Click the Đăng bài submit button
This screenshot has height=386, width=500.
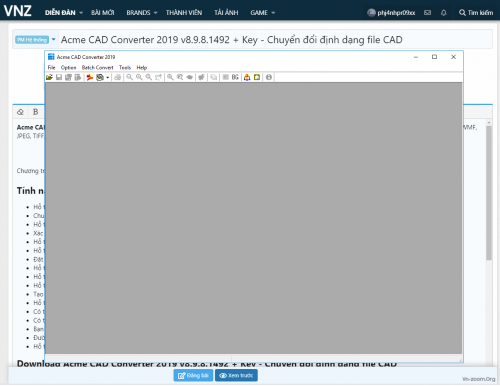tap(193, 375)
